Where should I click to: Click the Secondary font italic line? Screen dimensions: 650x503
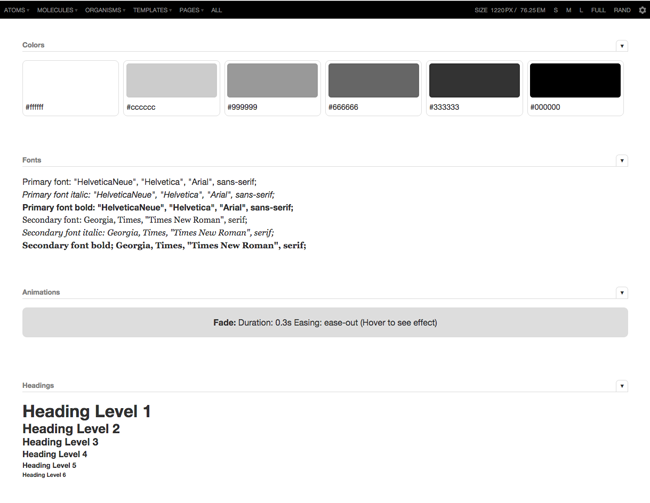point(148,232)
